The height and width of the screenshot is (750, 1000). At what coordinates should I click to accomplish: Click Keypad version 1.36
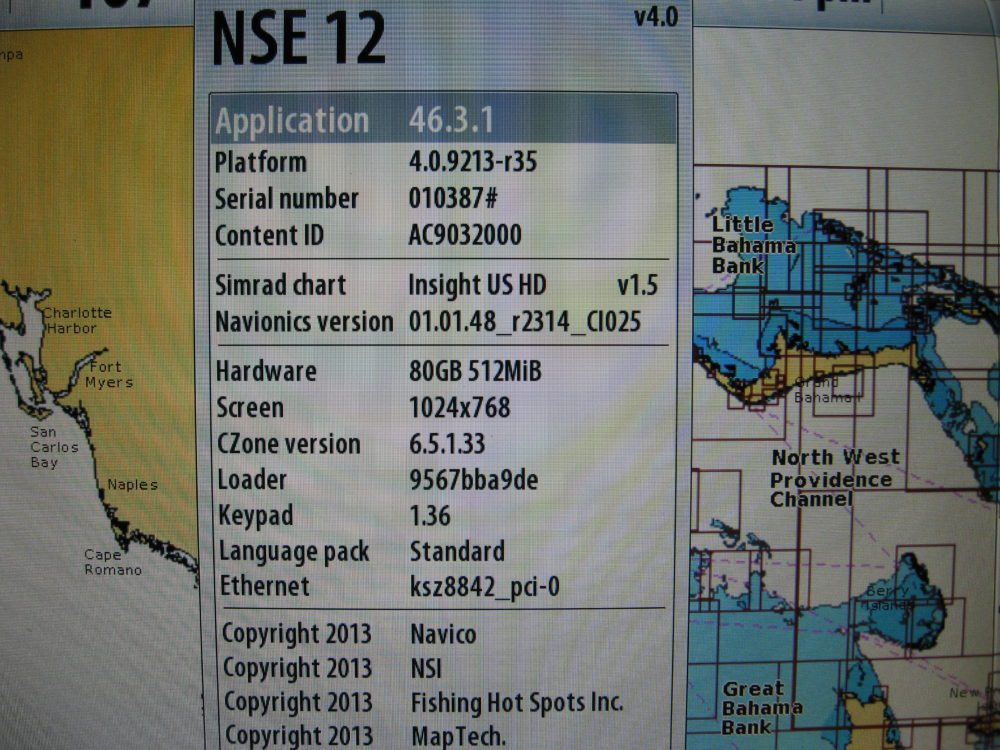pyautogui.click(x=430, y=515)
